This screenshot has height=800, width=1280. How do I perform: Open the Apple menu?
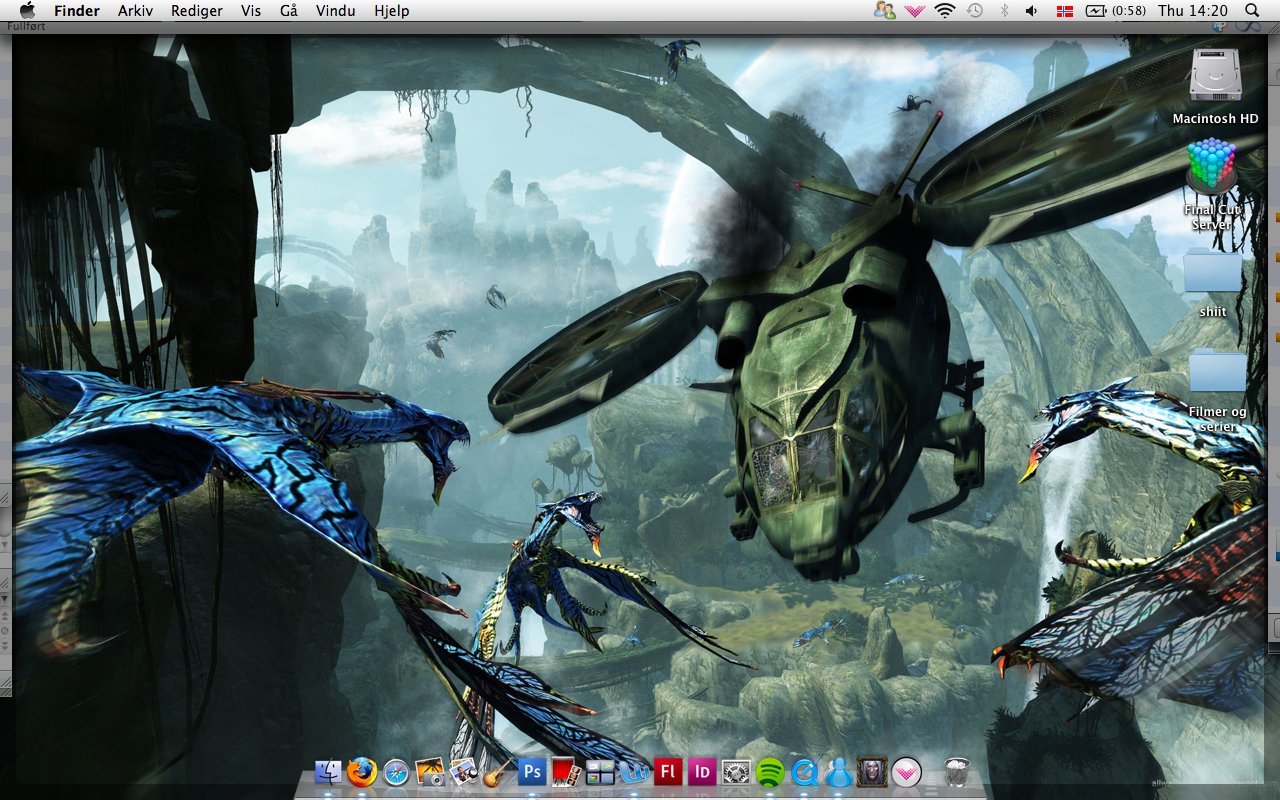(27, 10)
